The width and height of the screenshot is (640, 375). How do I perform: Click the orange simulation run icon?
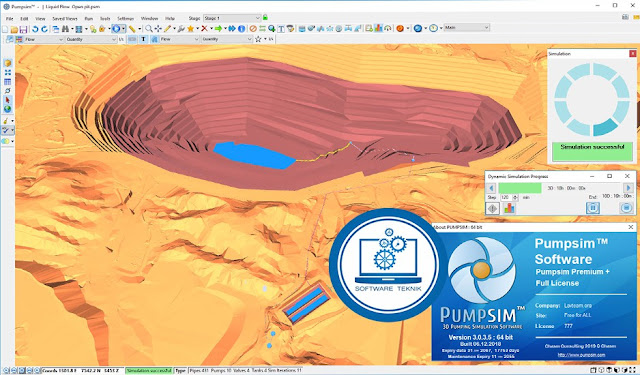[400, 28]
